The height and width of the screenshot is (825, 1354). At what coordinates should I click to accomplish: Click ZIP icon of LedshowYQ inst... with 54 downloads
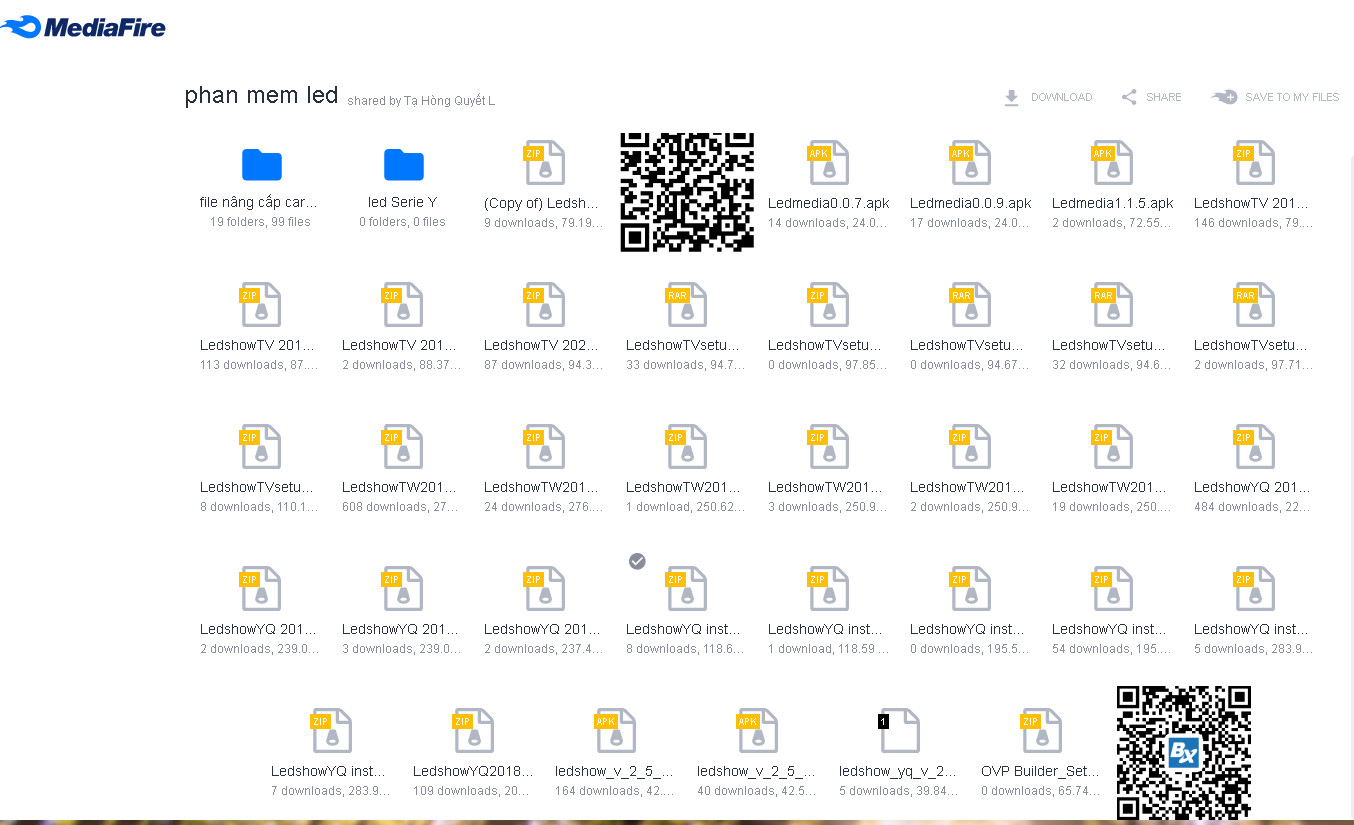(1114, 588)
